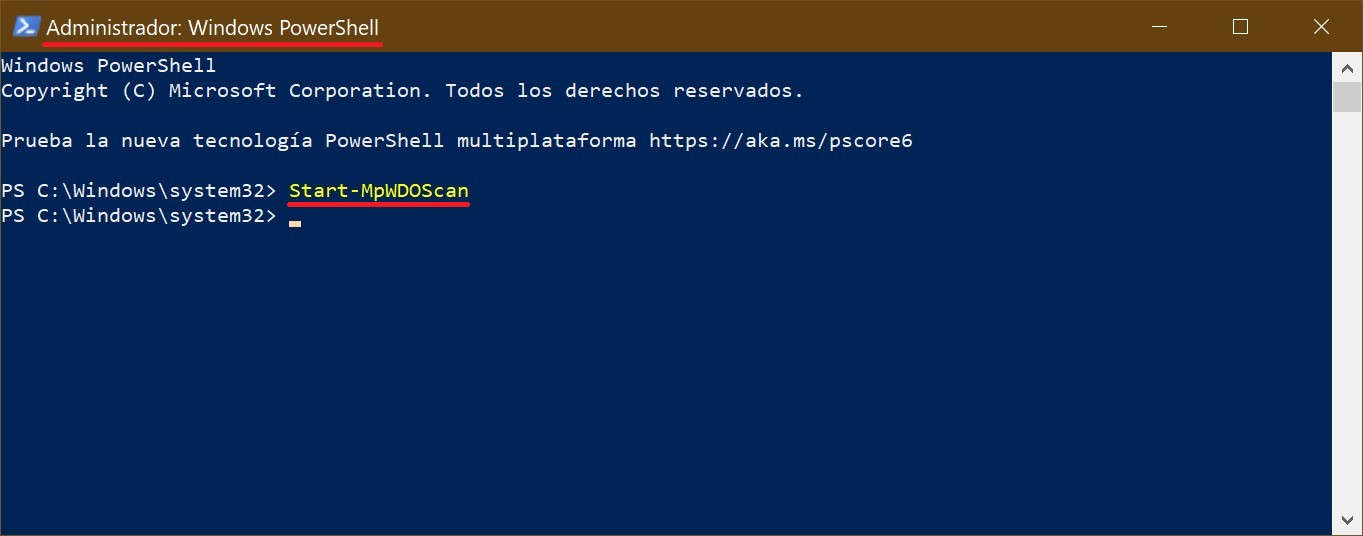Screen dimensions: 1363x536
Task: Click the empty scrollbar track below the thumb
Action: pos(1347,310)
